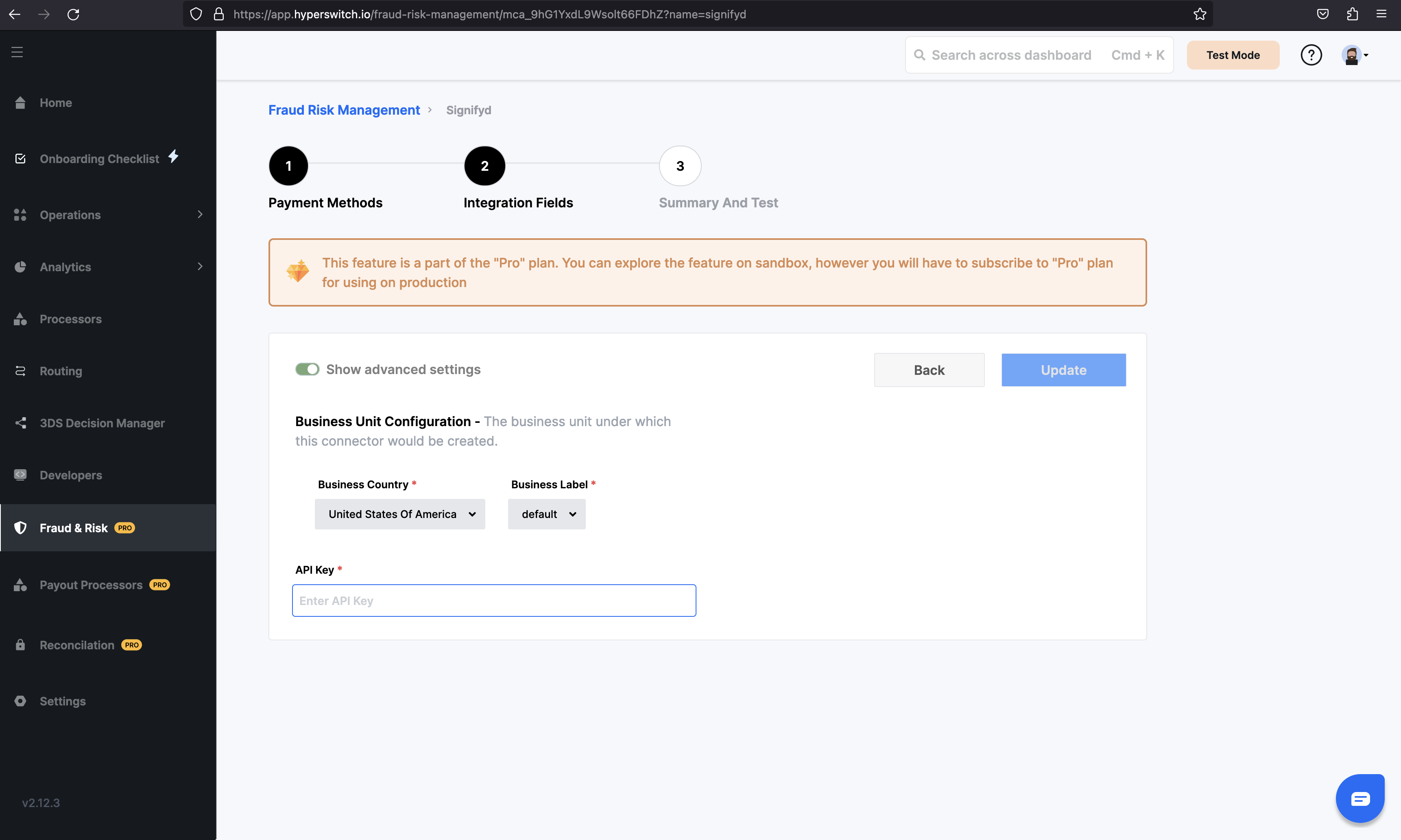Open the hamburger menu at top left sidebar
The height and width of the screenshot is (840, 1401).
[x=17, y=52]
